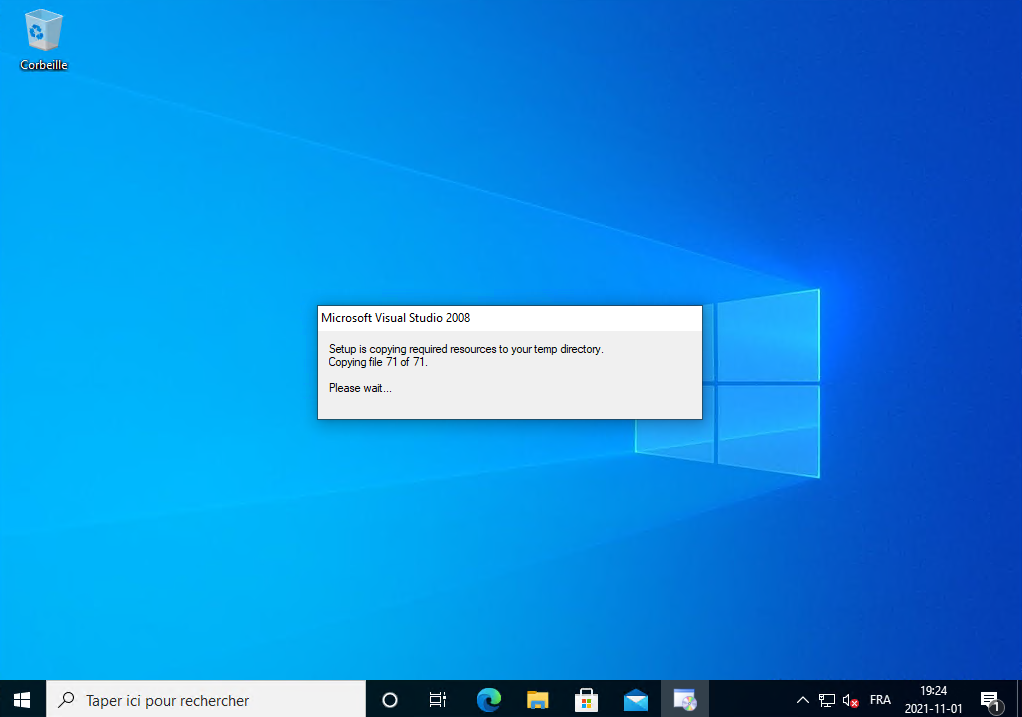1022x717 pixels.
Task: Click the 'Please wait...' text in dialog
Action: [360, 388]
